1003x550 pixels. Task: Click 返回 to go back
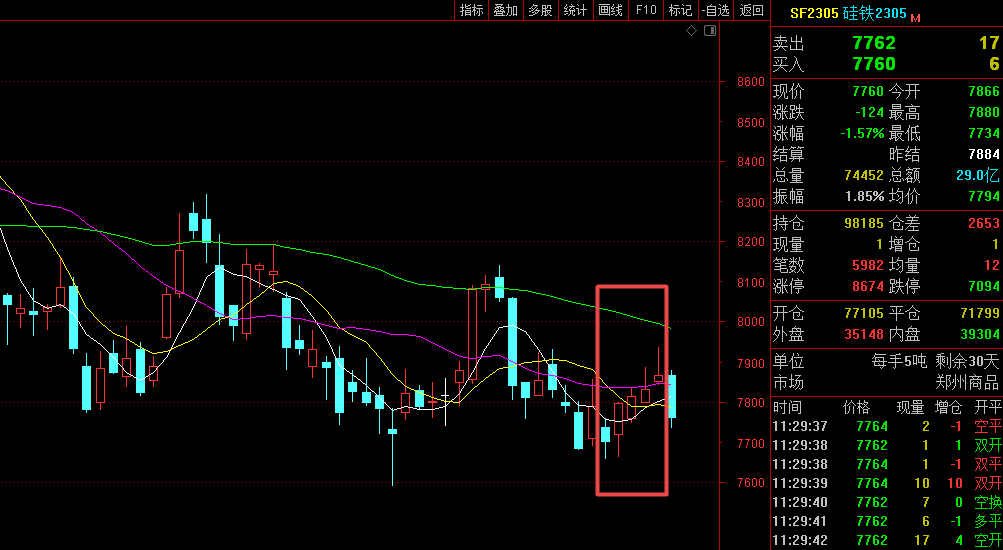[x=751, y=10]
